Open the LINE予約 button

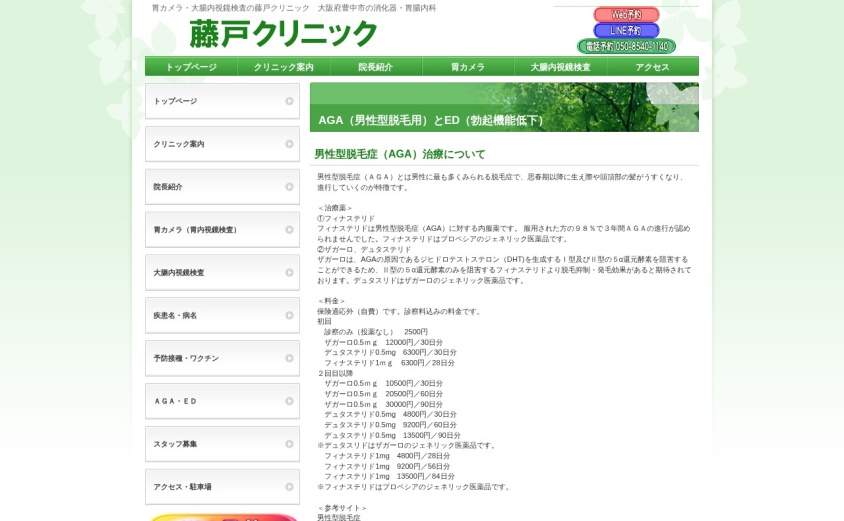coord(626,31)
